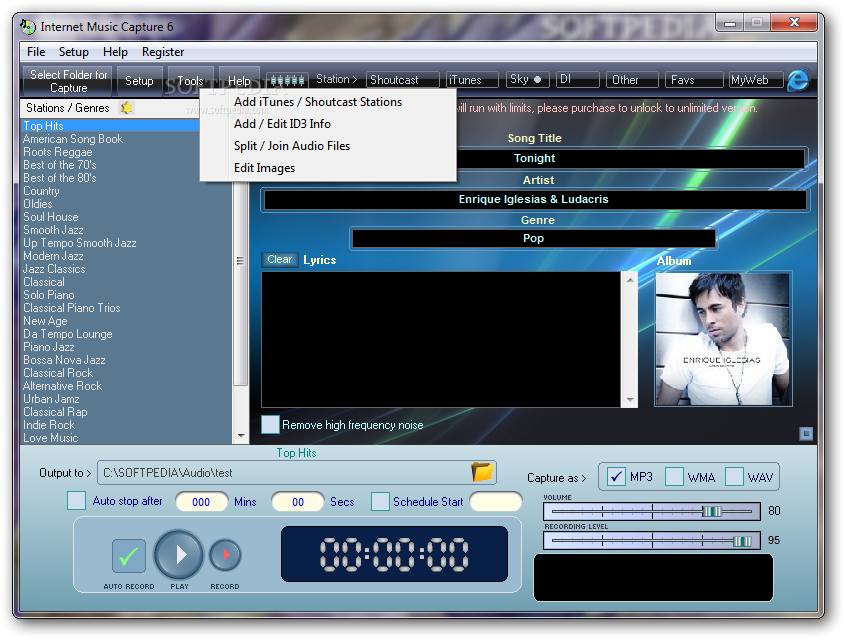This screenshot has width=845, height=639.
Task: Adjust the Volume slider handle
Action: [x=712, y=511]
